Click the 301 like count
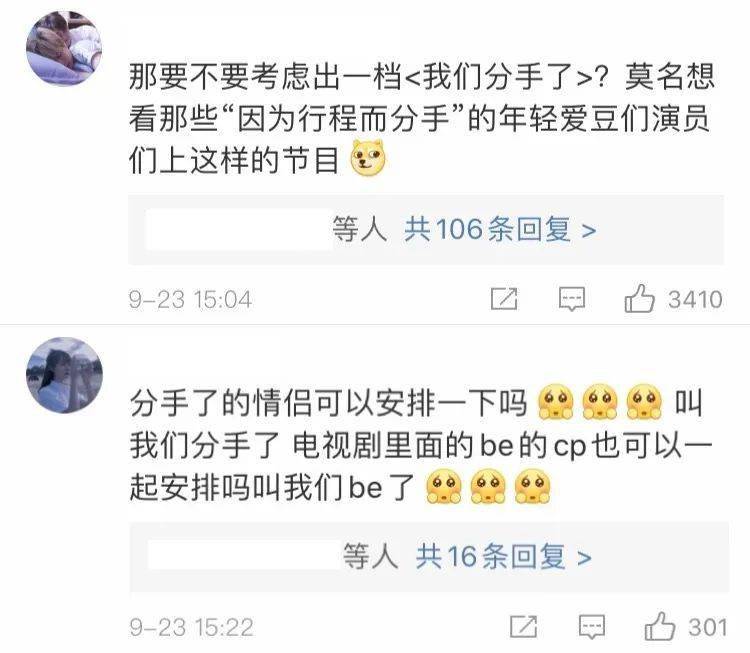The width and height of the screenshot is (750, 653). [708, 627]
